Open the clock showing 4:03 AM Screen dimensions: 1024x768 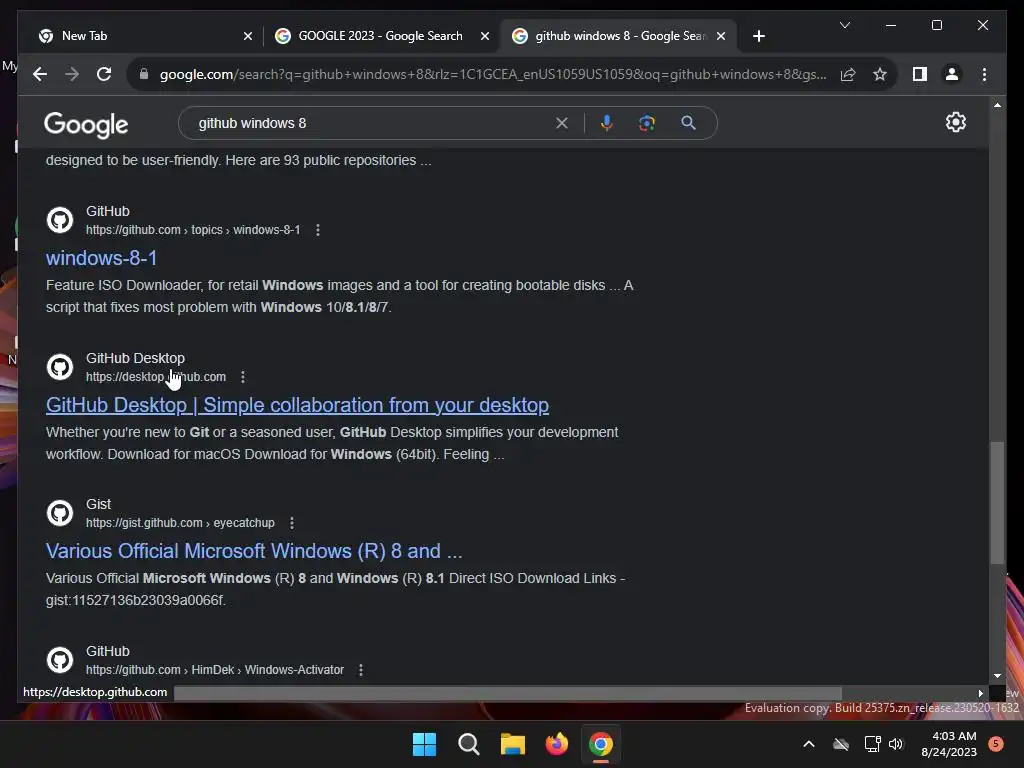pyautogui.click(x=949, y=744)
